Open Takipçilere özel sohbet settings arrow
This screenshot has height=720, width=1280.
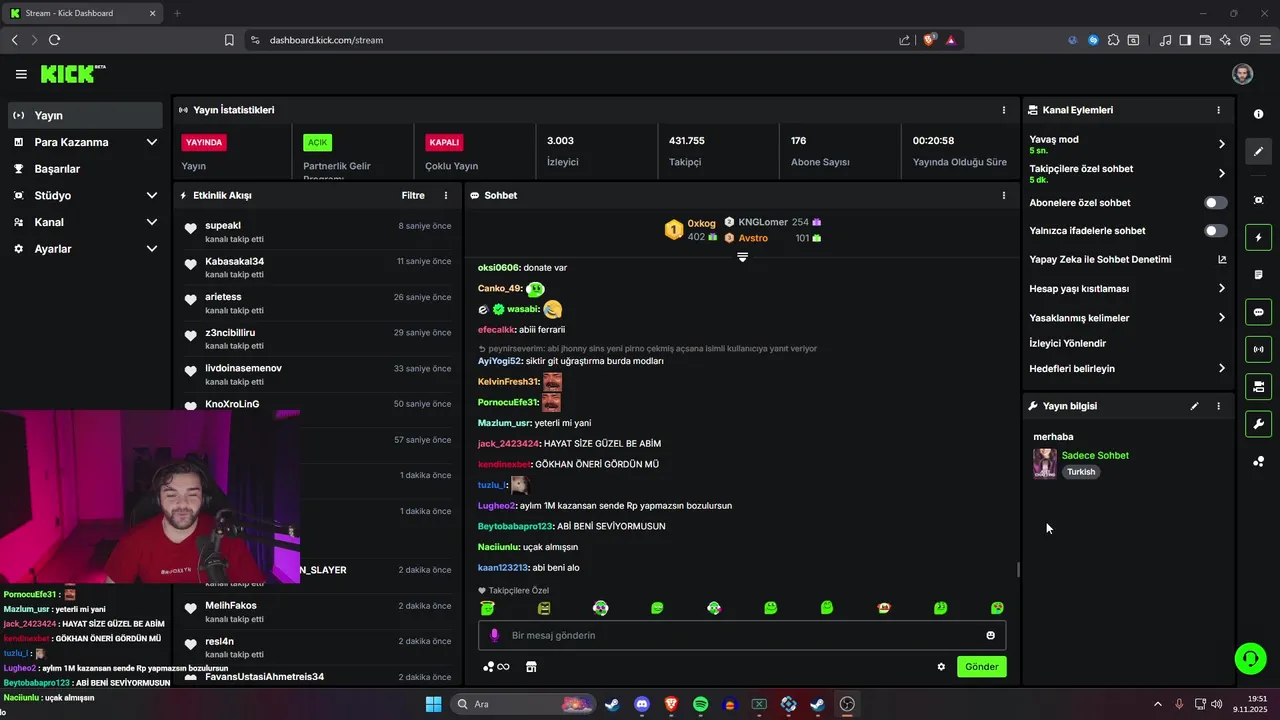(1221, 173)
